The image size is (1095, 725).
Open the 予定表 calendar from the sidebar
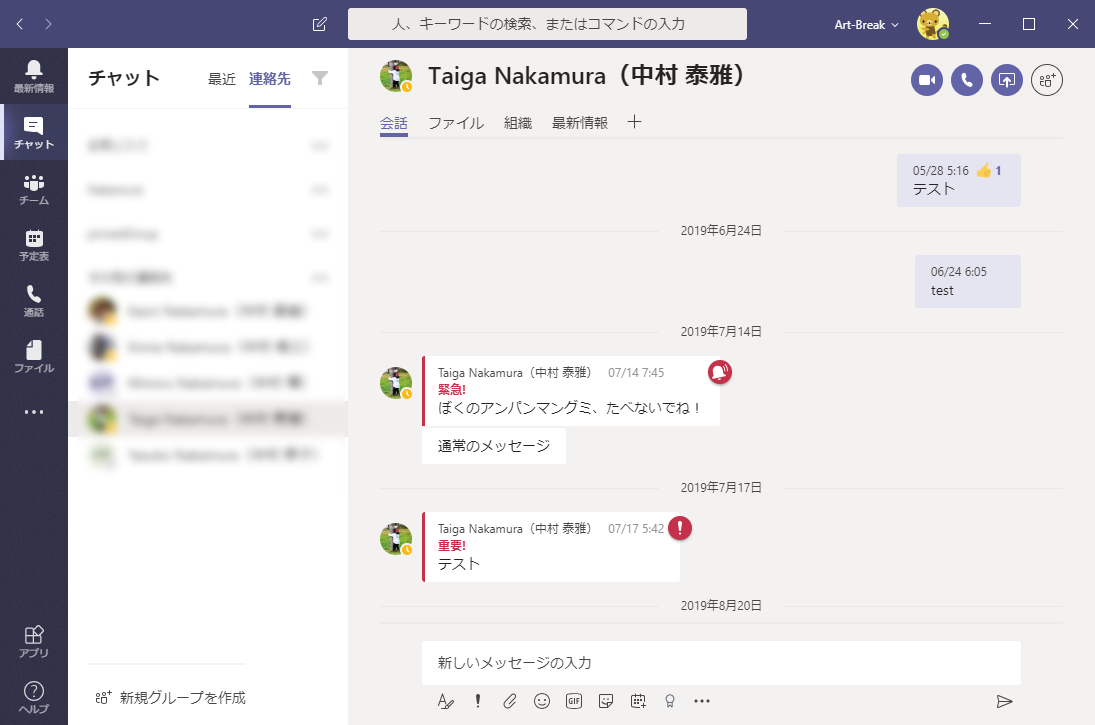[x=33, y=243]
